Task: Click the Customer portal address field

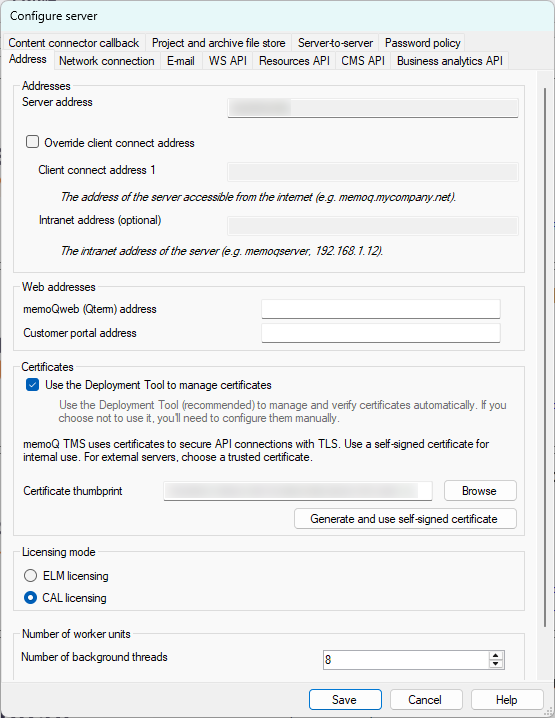Action: pyautogui.click(x=381, y=333)
